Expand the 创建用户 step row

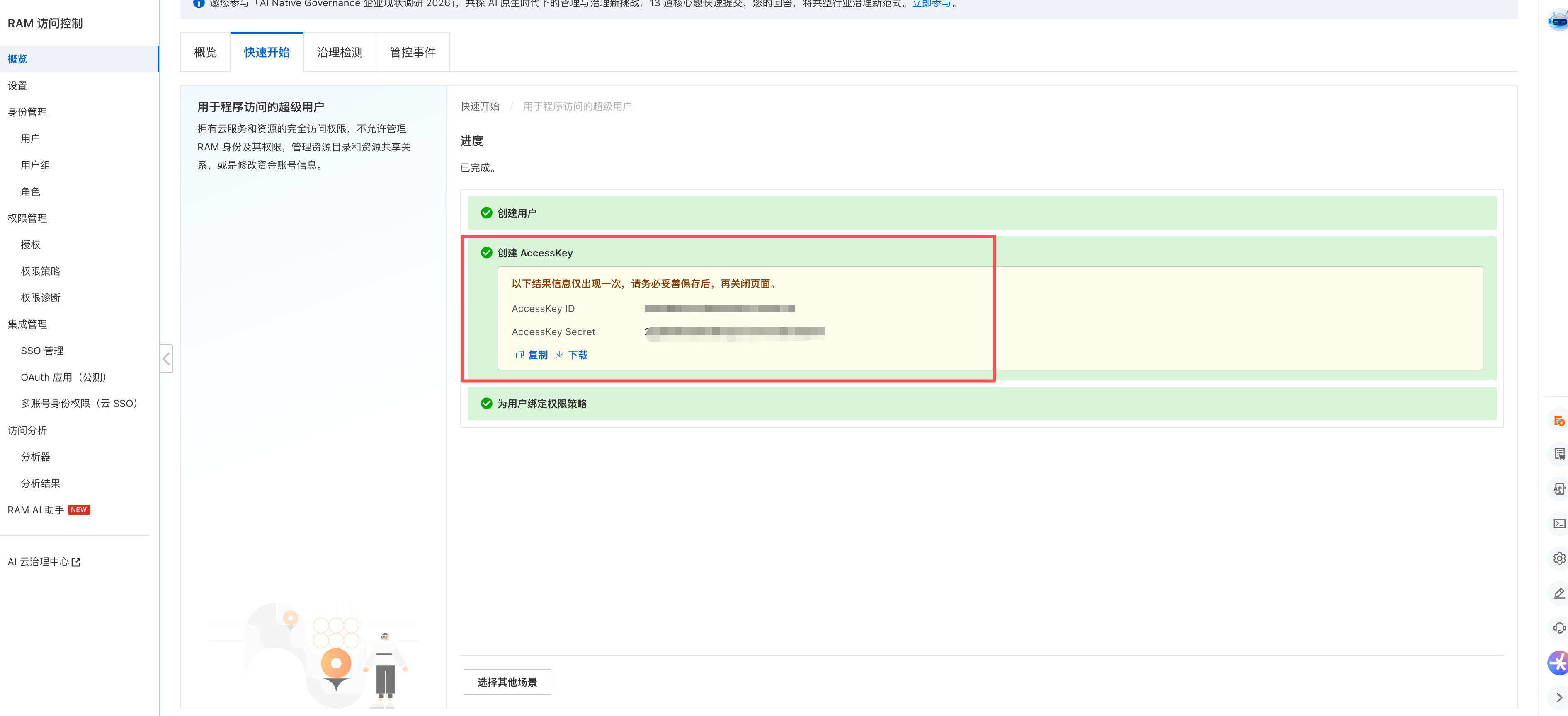(x=981, y=213)
